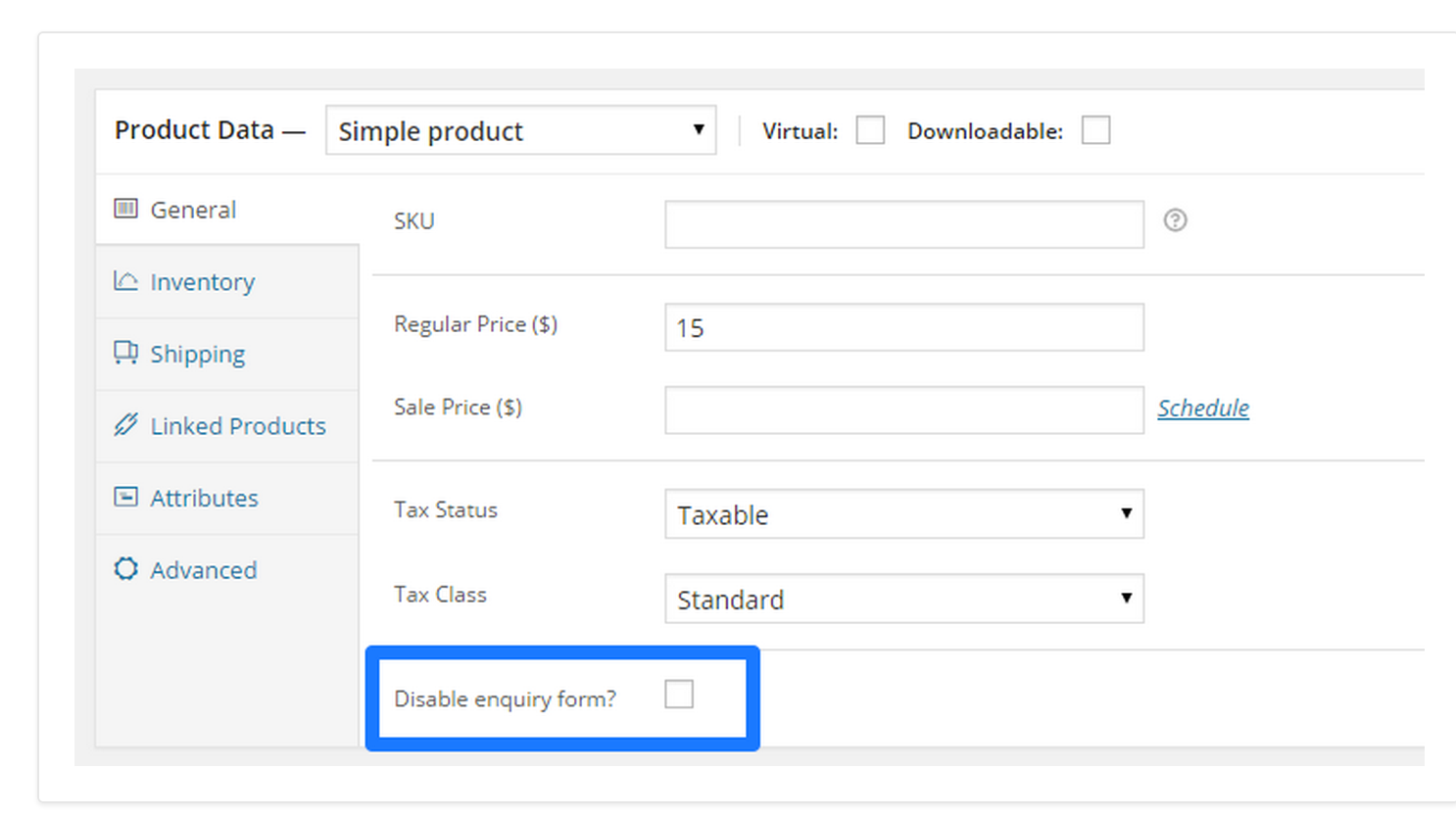The image size is (1456, 817).
Task: Tick the Downloadable checkbox
Action: tap(1095, 130)
